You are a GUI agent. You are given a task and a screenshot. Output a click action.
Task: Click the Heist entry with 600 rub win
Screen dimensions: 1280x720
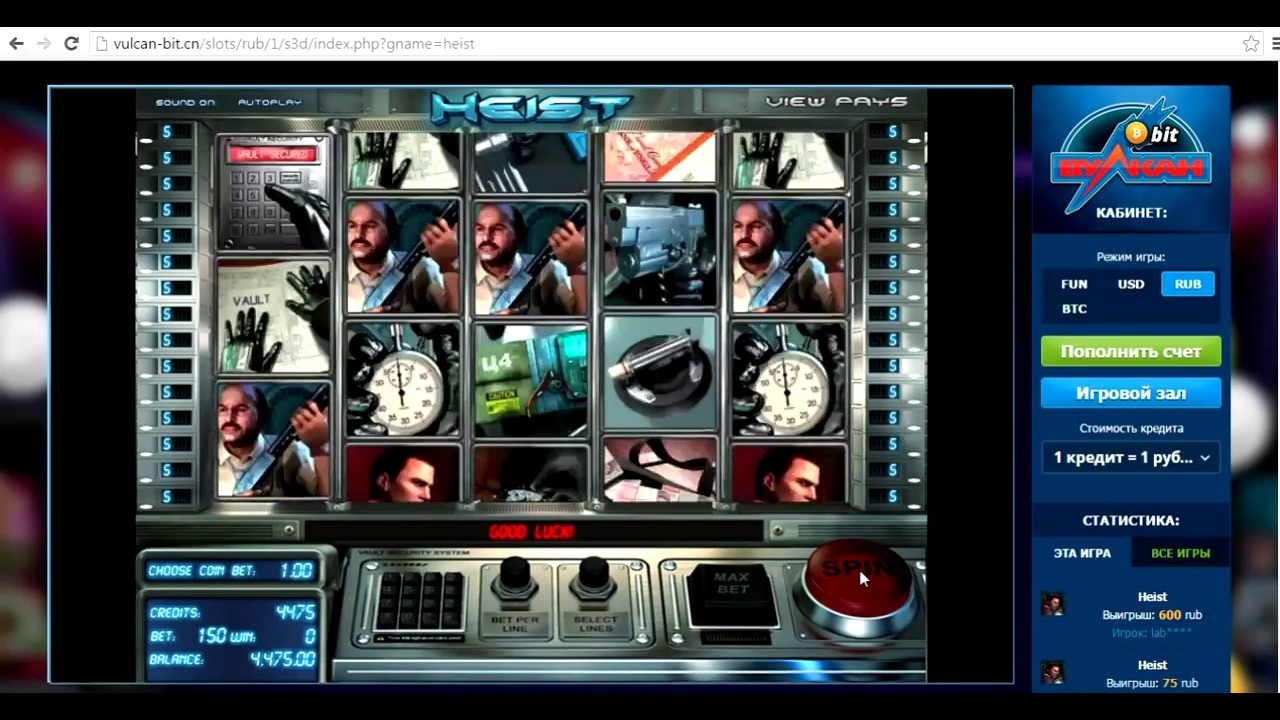click(1152, 614)
